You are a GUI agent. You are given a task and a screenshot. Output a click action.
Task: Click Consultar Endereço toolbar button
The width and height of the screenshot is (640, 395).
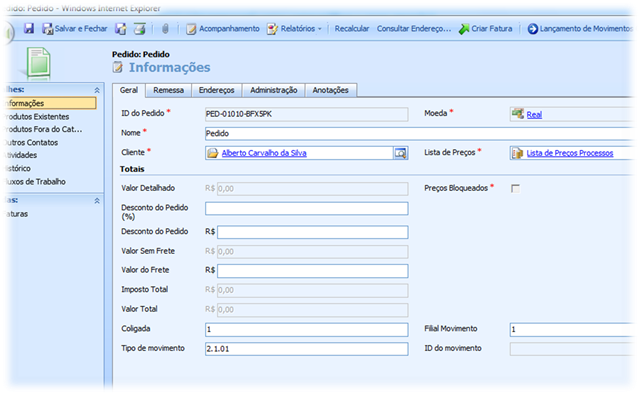413,29
